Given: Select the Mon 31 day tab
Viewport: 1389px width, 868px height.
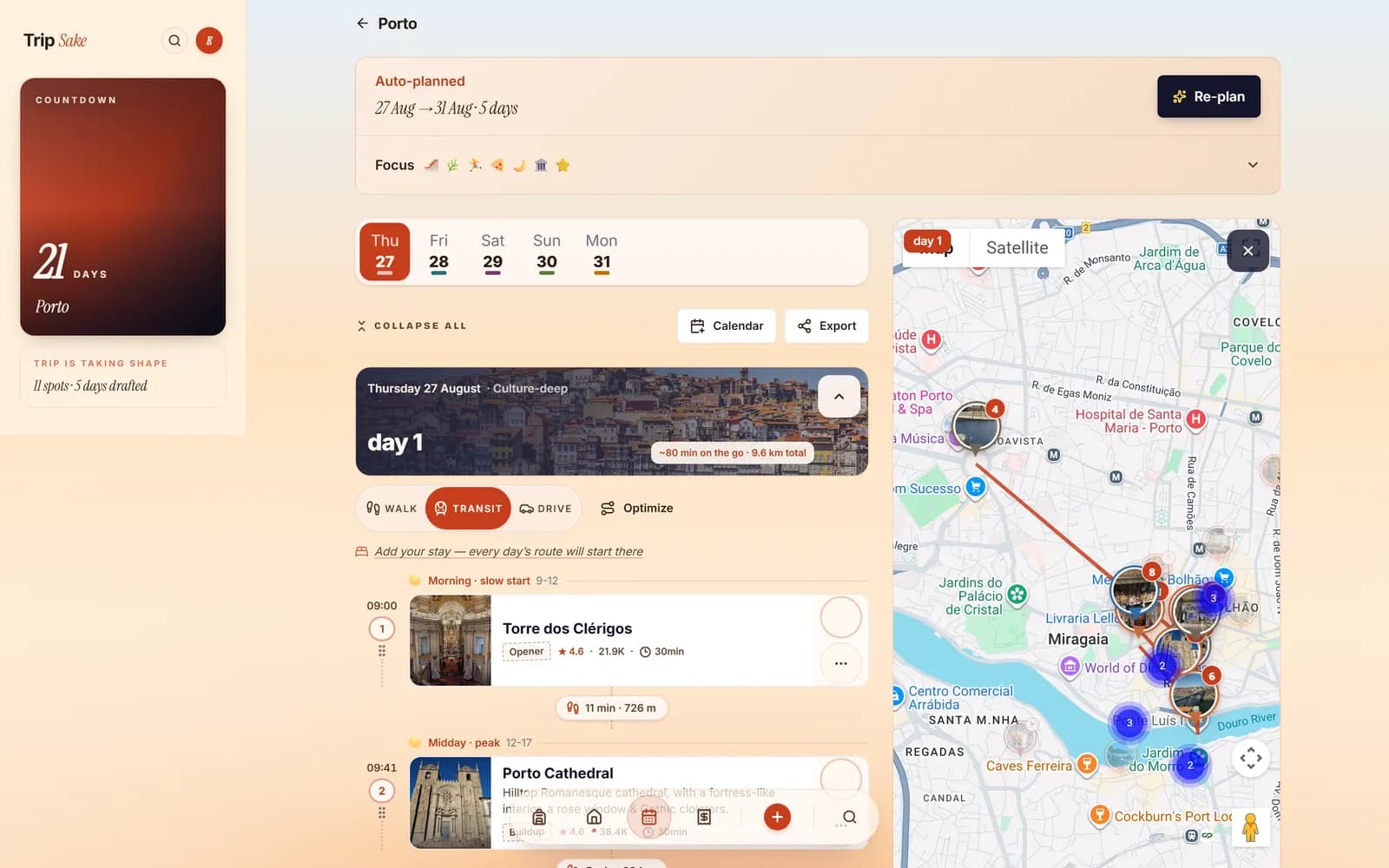Looking at the screenshot, I should 601,252.
